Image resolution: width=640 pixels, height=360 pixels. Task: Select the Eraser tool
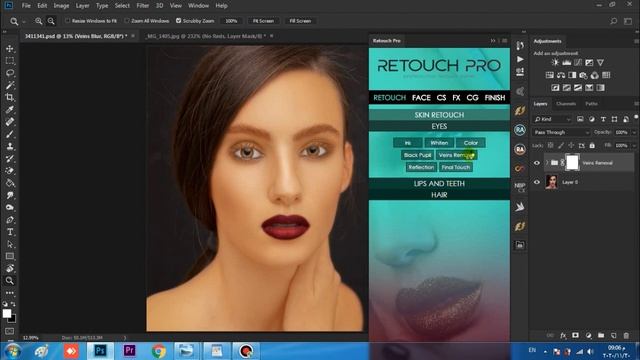[10, 171]
